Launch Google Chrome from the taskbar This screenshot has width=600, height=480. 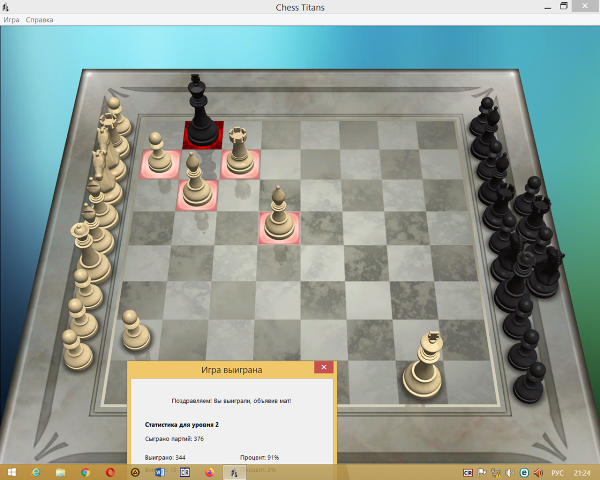[x=85, y=472]
